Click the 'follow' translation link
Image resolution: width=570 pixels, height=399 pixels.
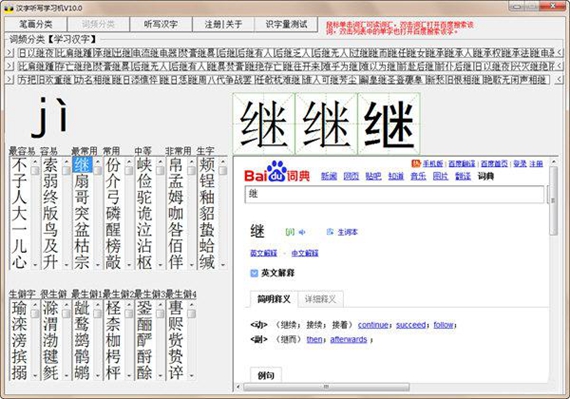click(443, 325)
